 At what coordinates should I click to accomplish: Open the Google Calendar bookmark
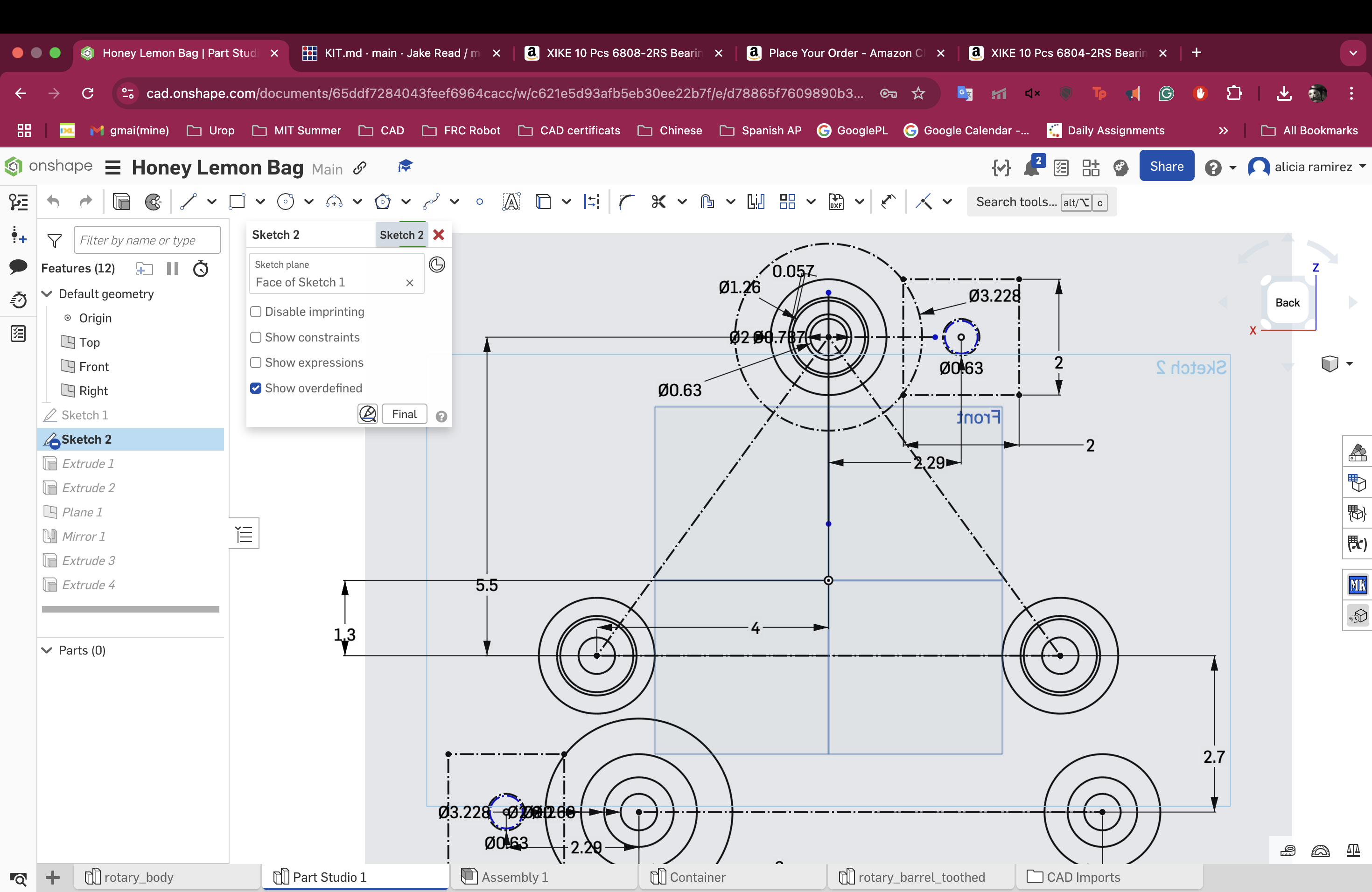click(967, 130)
